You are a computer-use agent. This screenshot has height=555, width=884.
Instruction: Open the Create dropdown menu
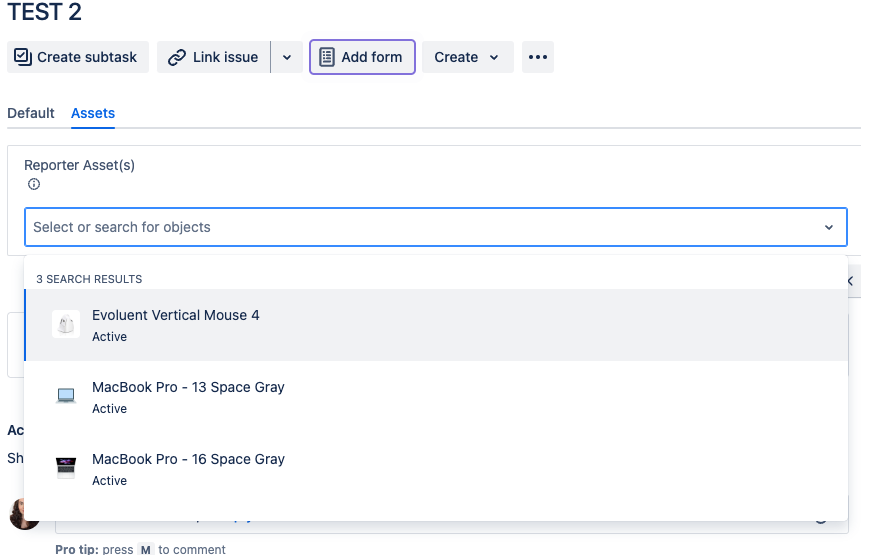(468, 57)
